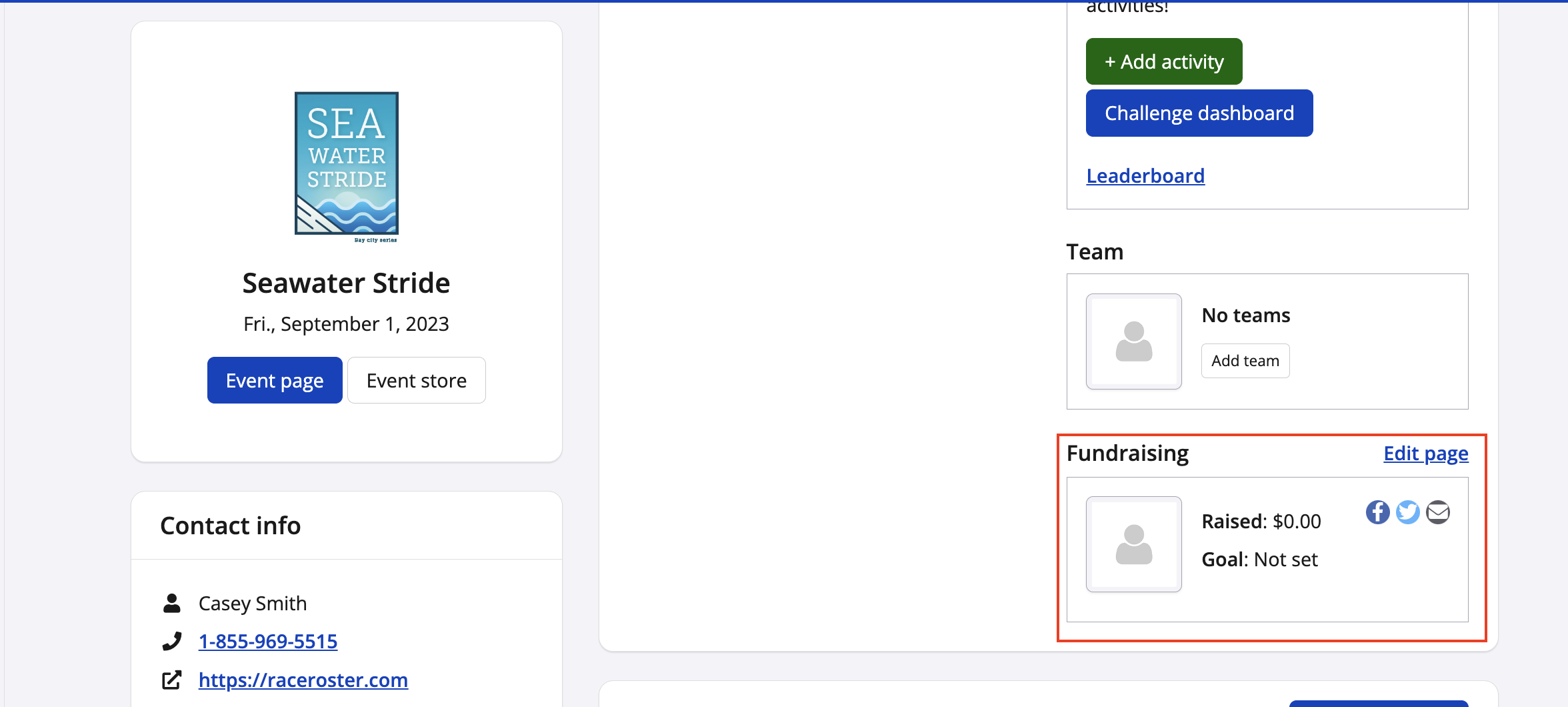Open the Seawater Stride logo image

(347, 164)
